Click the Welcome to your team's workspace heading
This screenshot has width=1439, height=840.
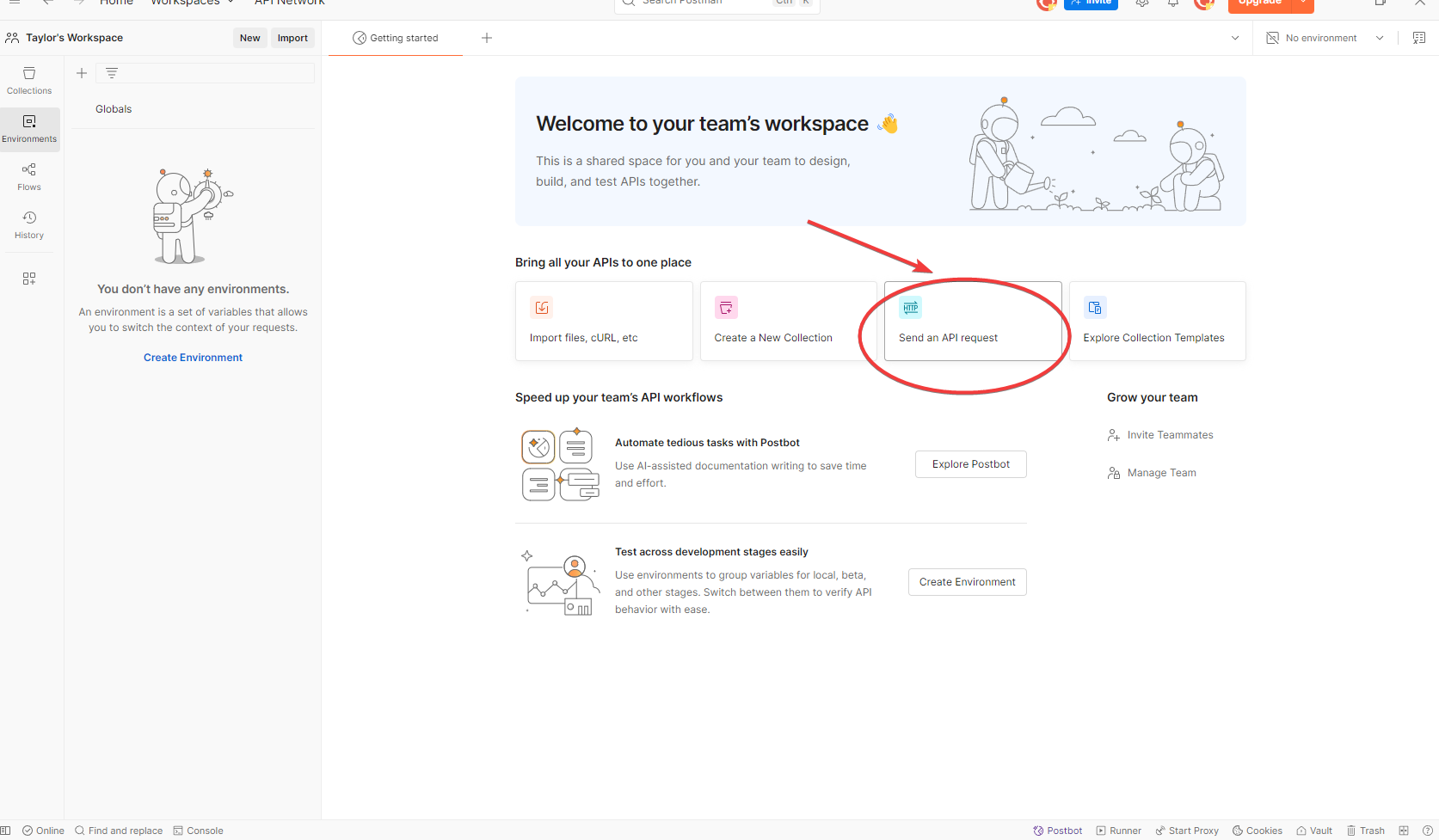click(702, 124)
